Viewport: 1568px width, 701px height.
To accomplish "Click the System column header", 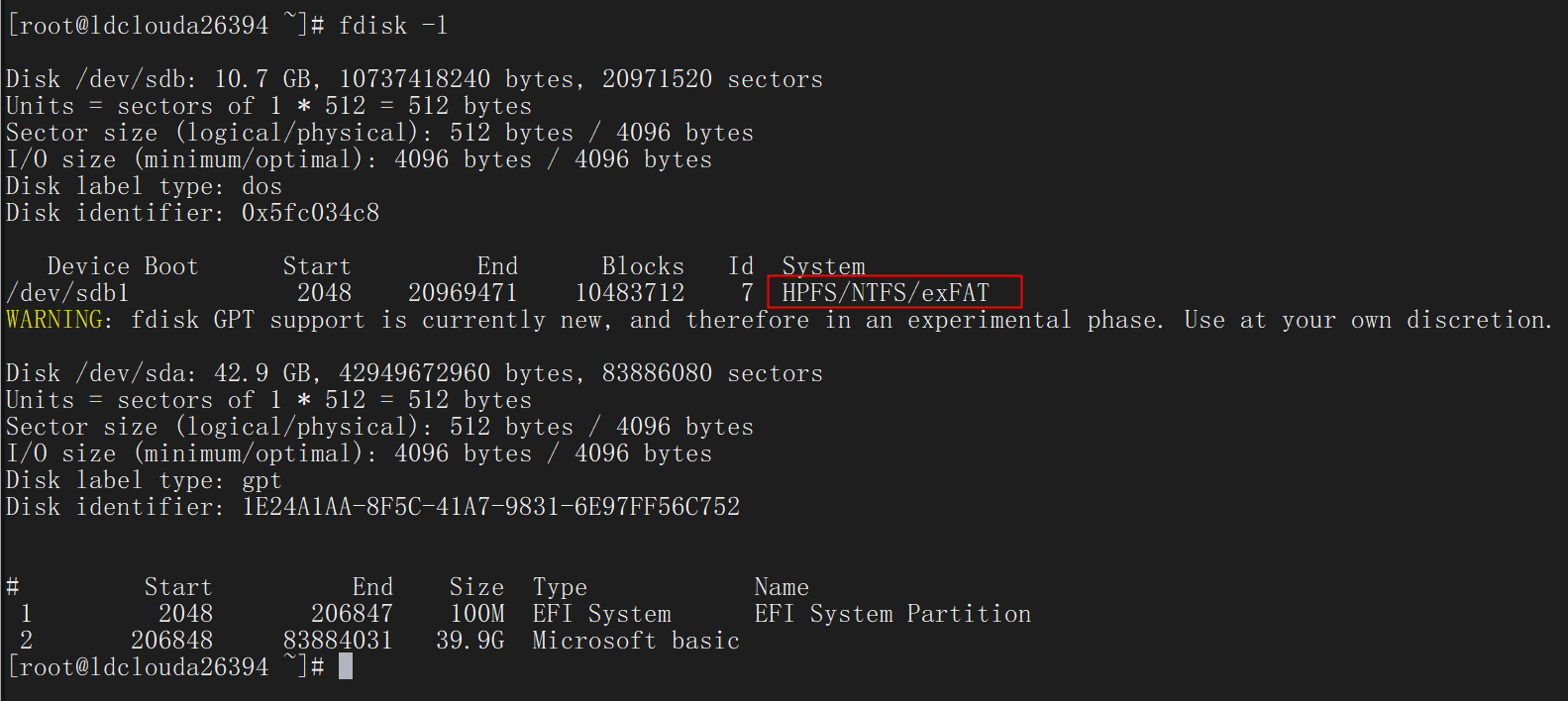I will pyautogui.click(x=823, y=266).
